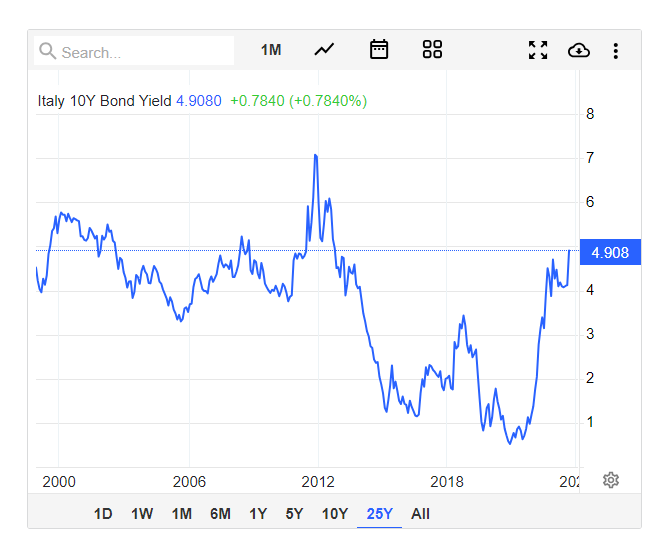Click the 2000 label on time axis
This screenshot has width=658, height=537.
59,482
